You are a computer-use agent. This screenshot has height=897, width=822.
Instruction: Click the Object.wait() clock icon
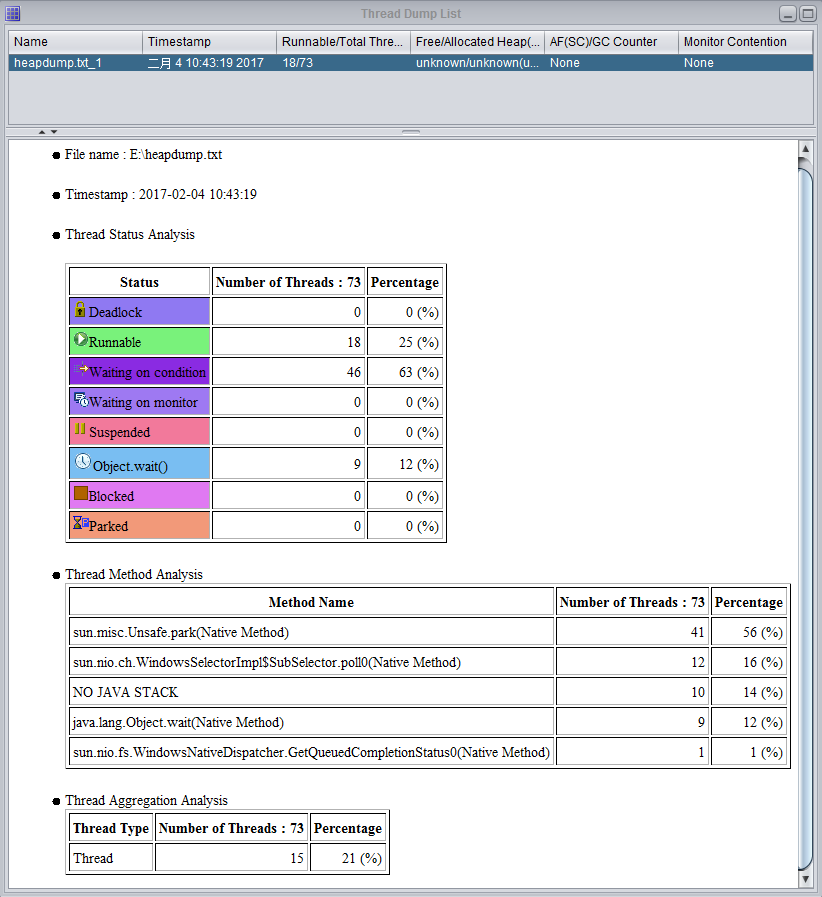coord(83,462)
